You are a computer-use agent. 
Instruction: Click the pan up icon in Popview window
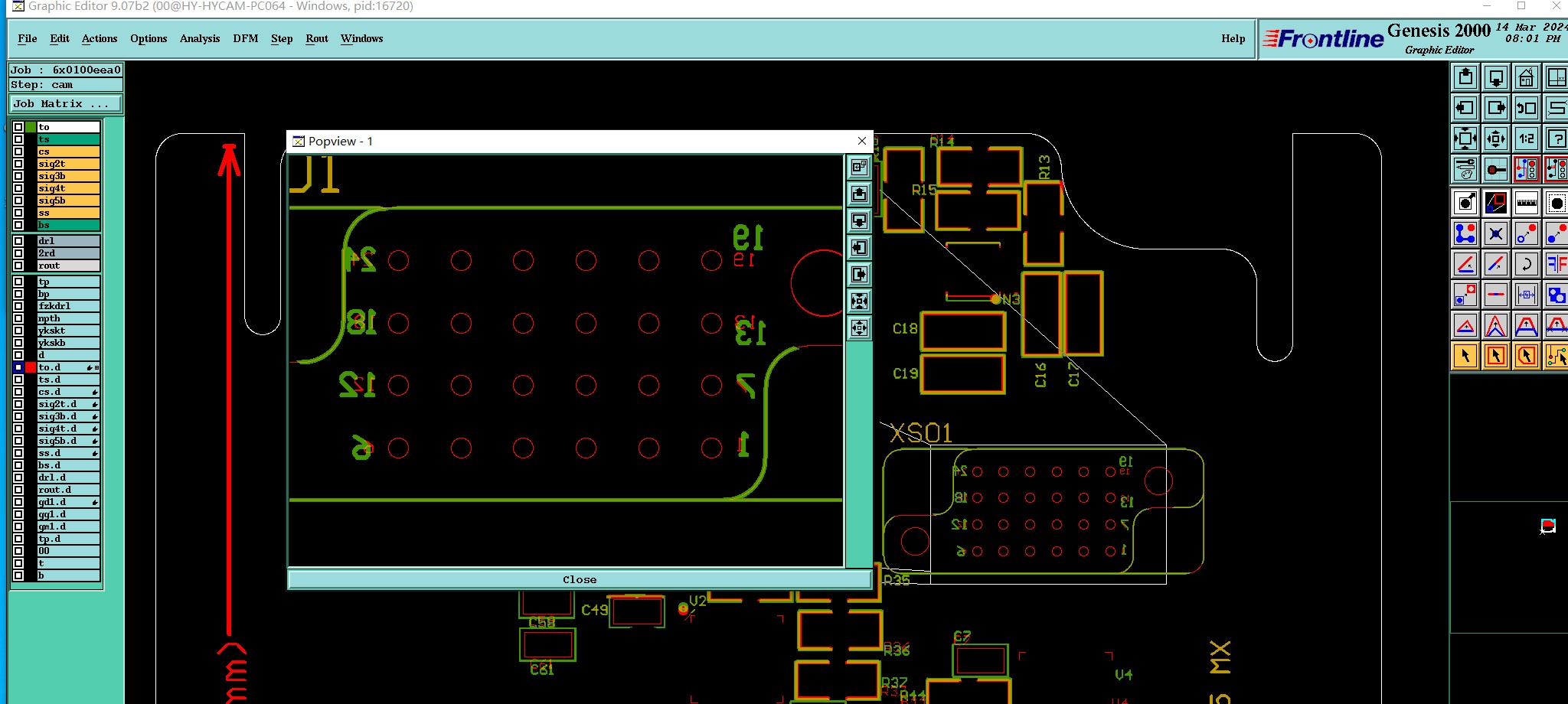pyautogui.click(x=859, y=194)
